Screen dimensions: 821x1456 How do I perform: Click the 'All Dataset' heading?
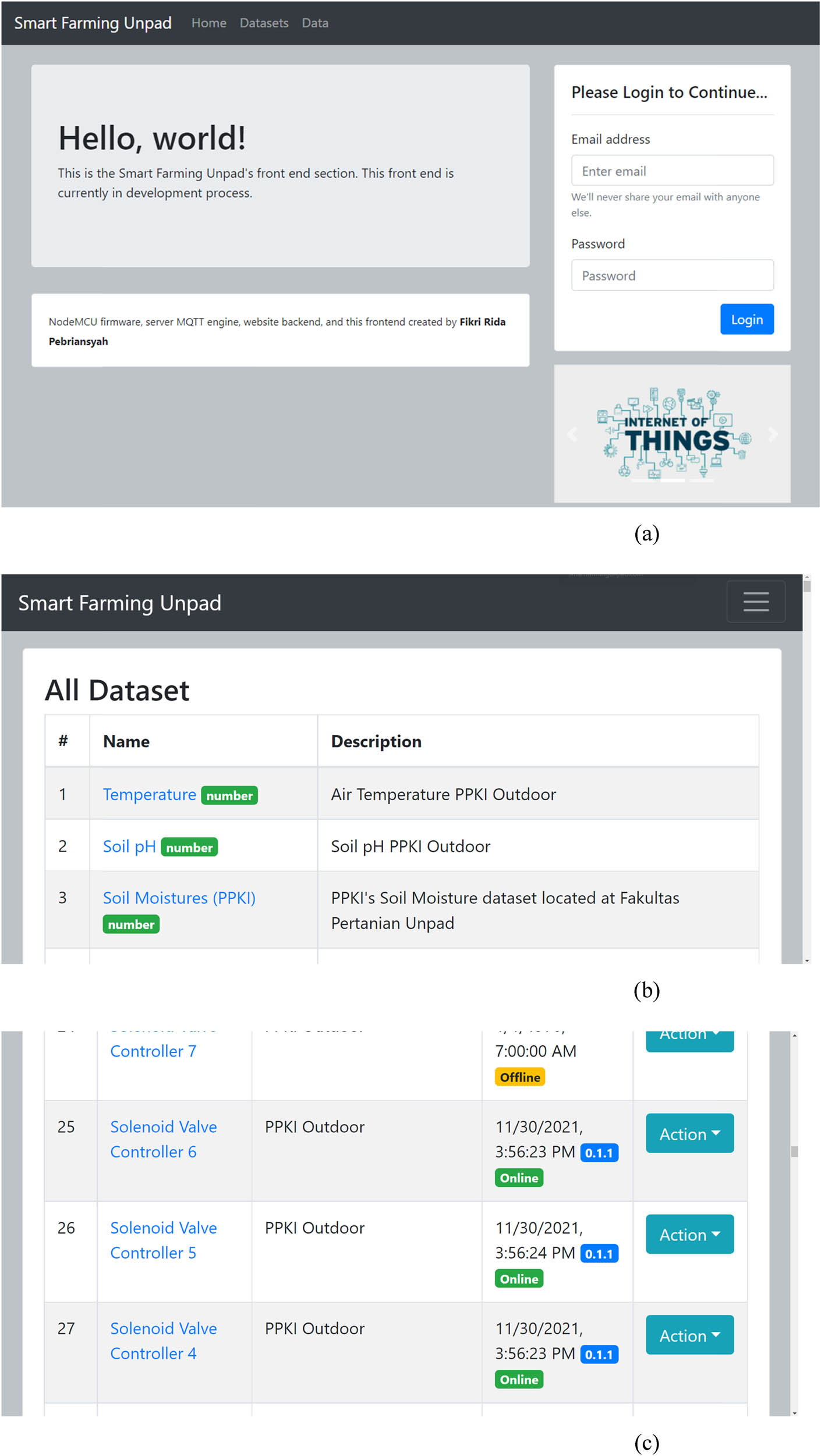click(x=117, y=690)
